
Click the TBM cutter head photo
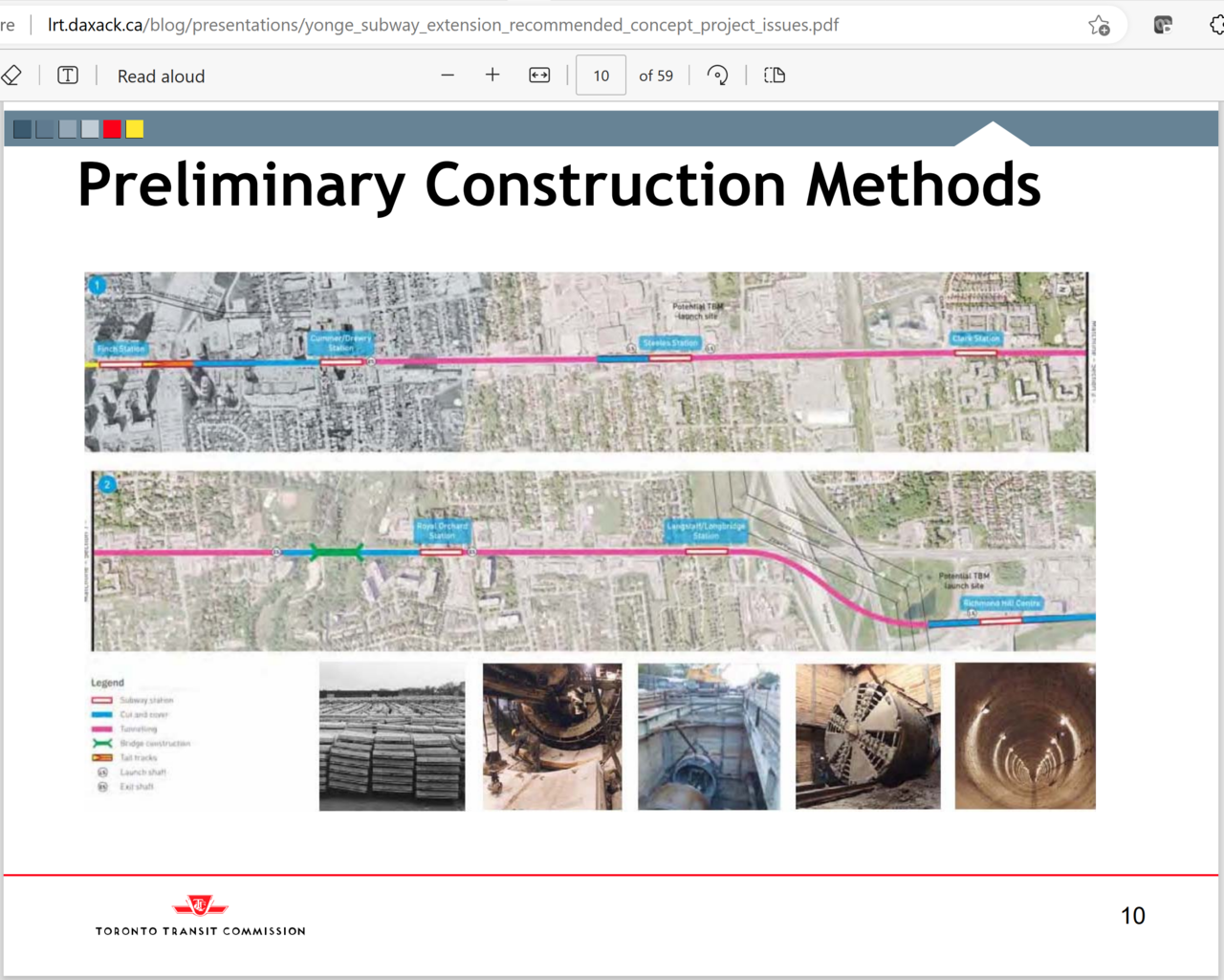pyautogui.click(x=867, y=737)
